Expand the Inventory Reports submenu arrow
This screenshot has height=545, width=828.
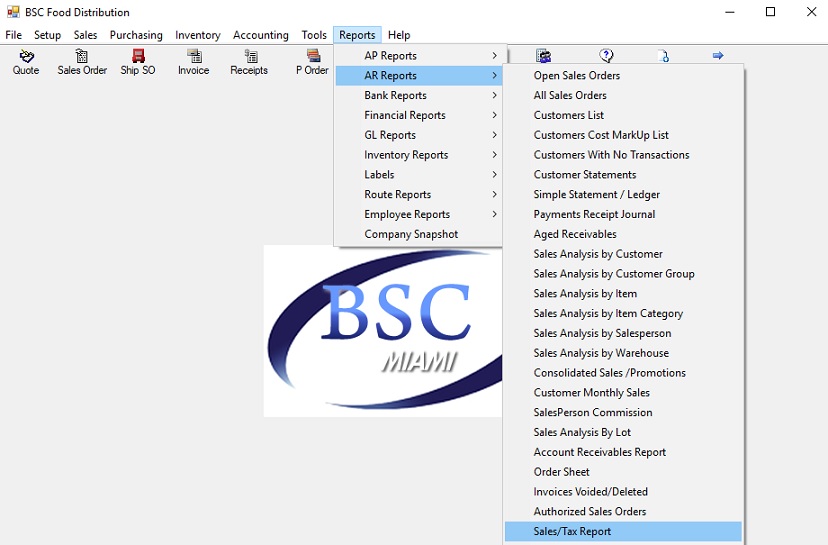(494, 155)
